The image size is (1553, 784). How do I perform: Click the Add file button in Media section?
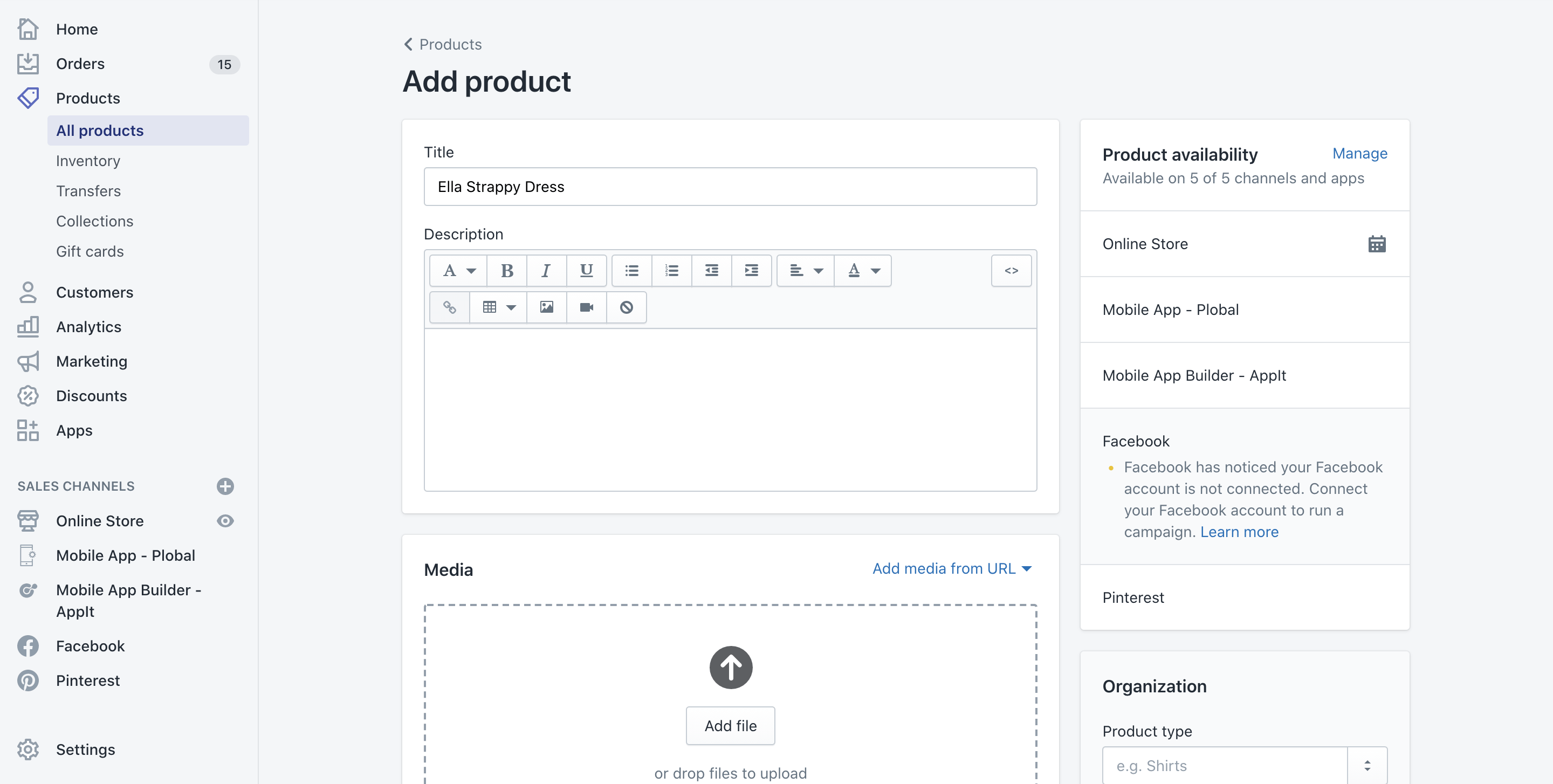pyautogui.click(x=731, y=725)
